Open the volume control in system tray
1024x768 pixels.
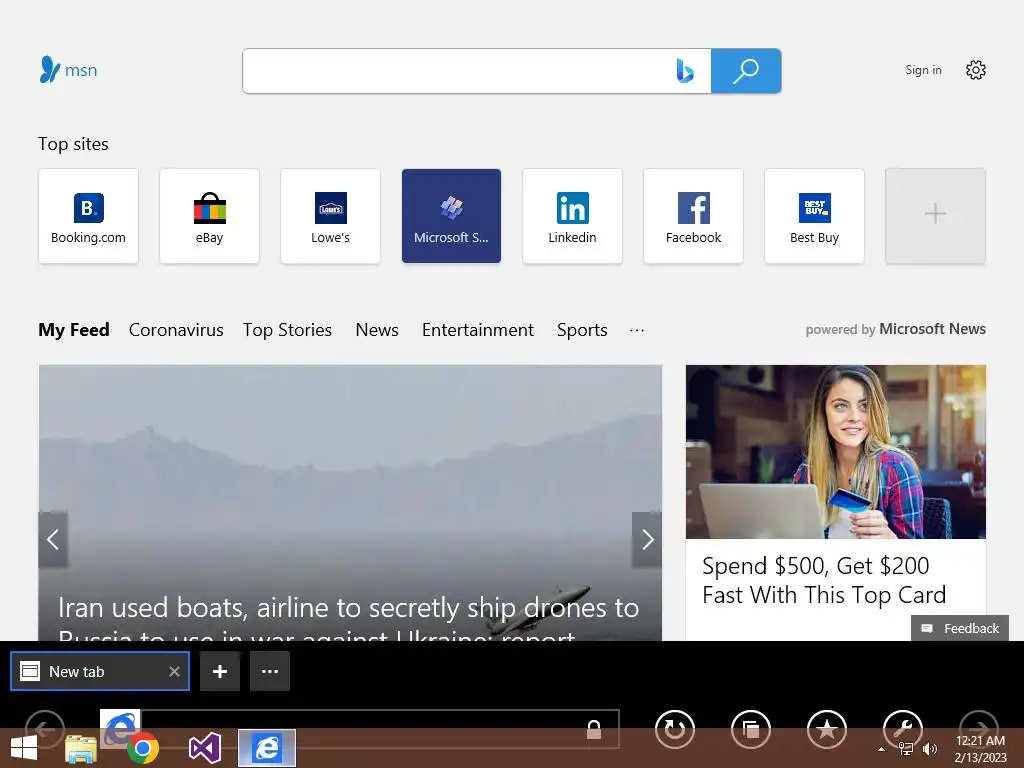(x=930, y=749)
